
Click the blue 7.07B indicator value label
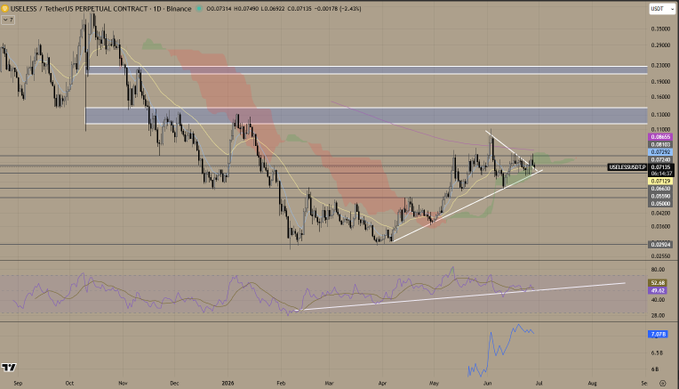[658, 334]
